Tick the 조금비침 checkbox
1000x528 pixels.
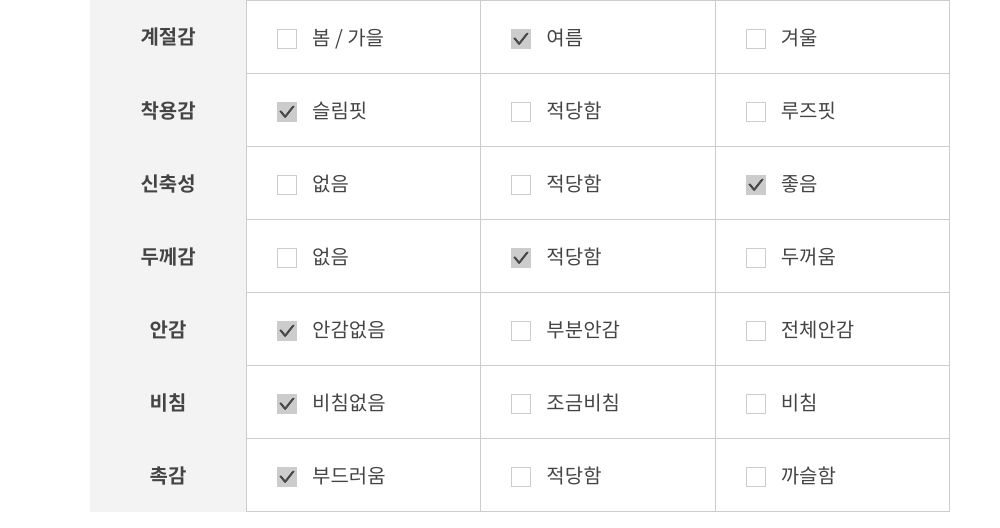pyautogui.click(x=521, y=404)
